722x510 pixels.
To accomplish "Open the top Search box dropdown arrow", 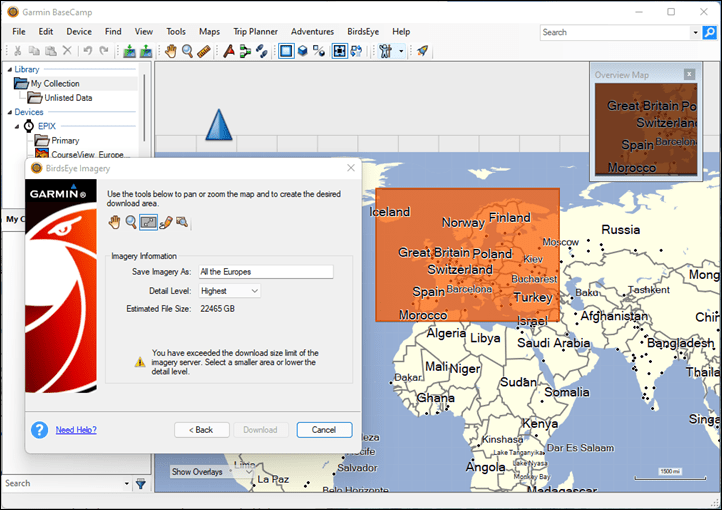I will click(695, 32).
